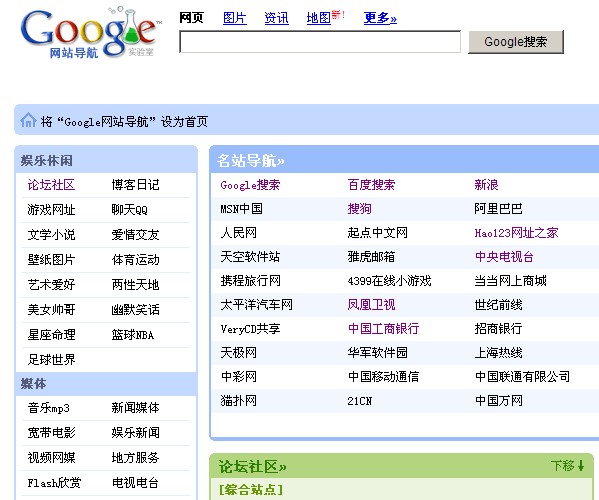The height and width of the screenshot is (500, 599).
Task: Open the 论坛社区» section header
Action: (x=252, y=467)
